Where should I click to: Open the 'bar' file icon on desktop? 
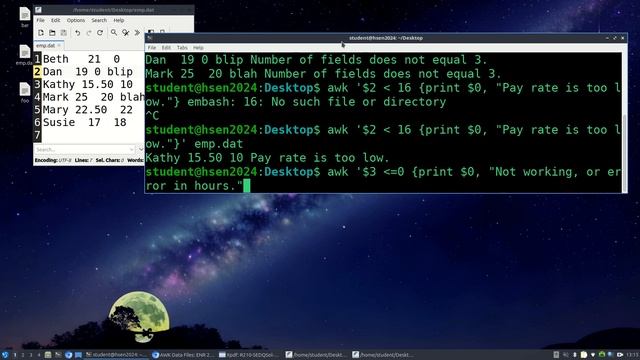pyautogui.click(x=25, y=17)
